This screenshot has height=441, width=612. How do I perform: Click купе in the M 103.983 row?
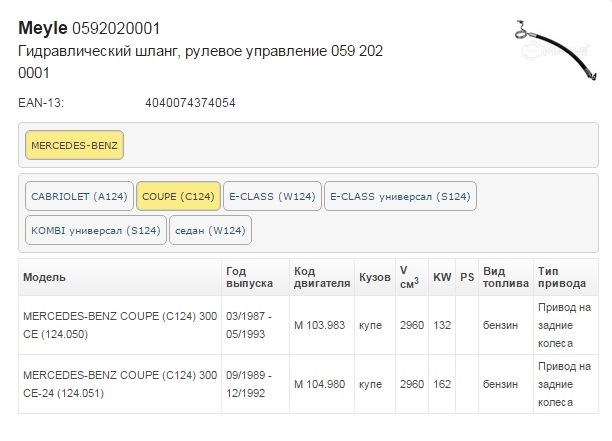tap(370, 325)
